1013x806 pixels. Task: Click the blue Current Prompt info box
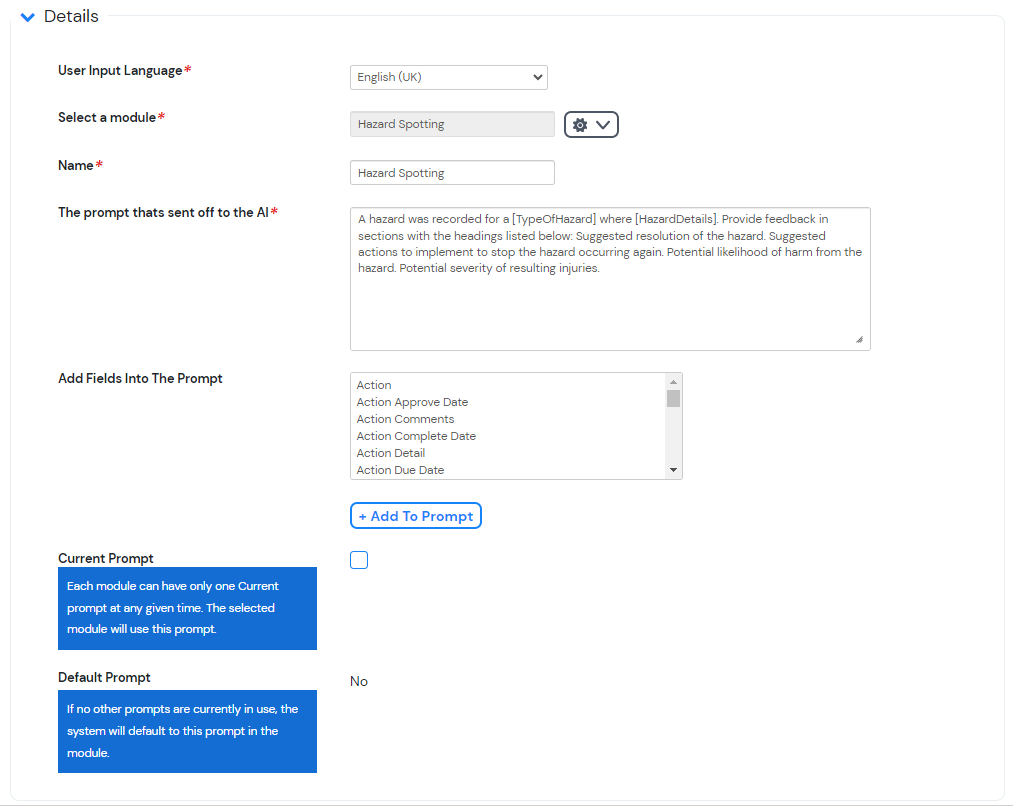click(187, 608)
